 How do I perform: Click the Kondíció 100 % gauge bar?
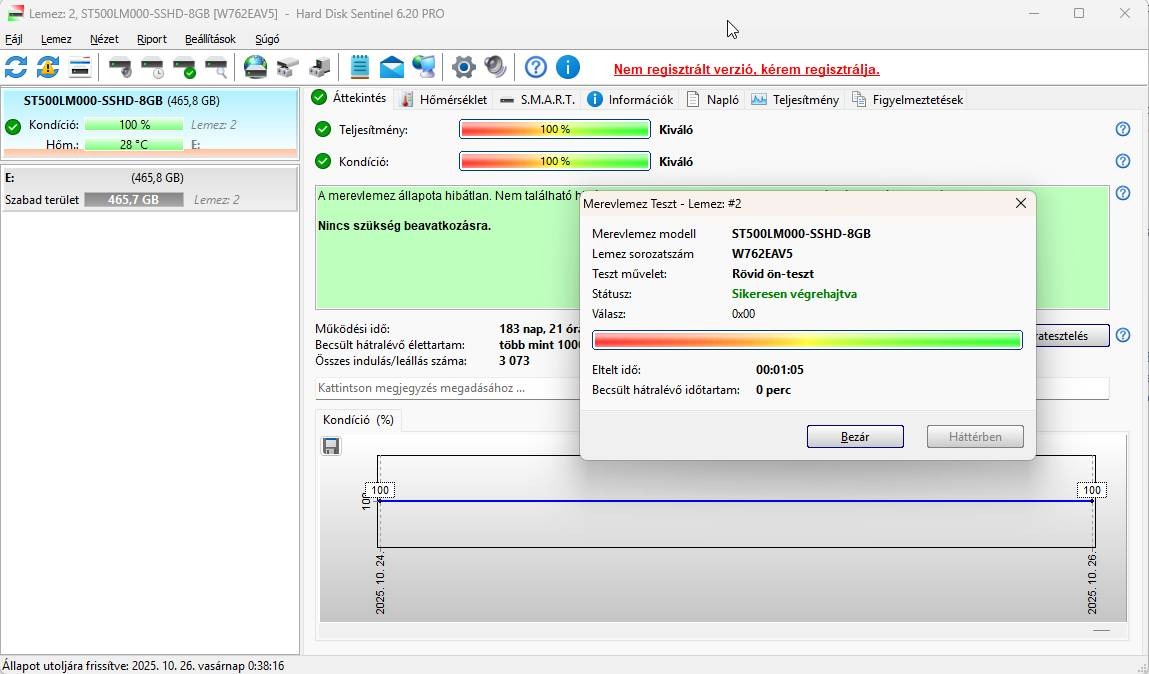pyautogui.click(x=555, y=161)
